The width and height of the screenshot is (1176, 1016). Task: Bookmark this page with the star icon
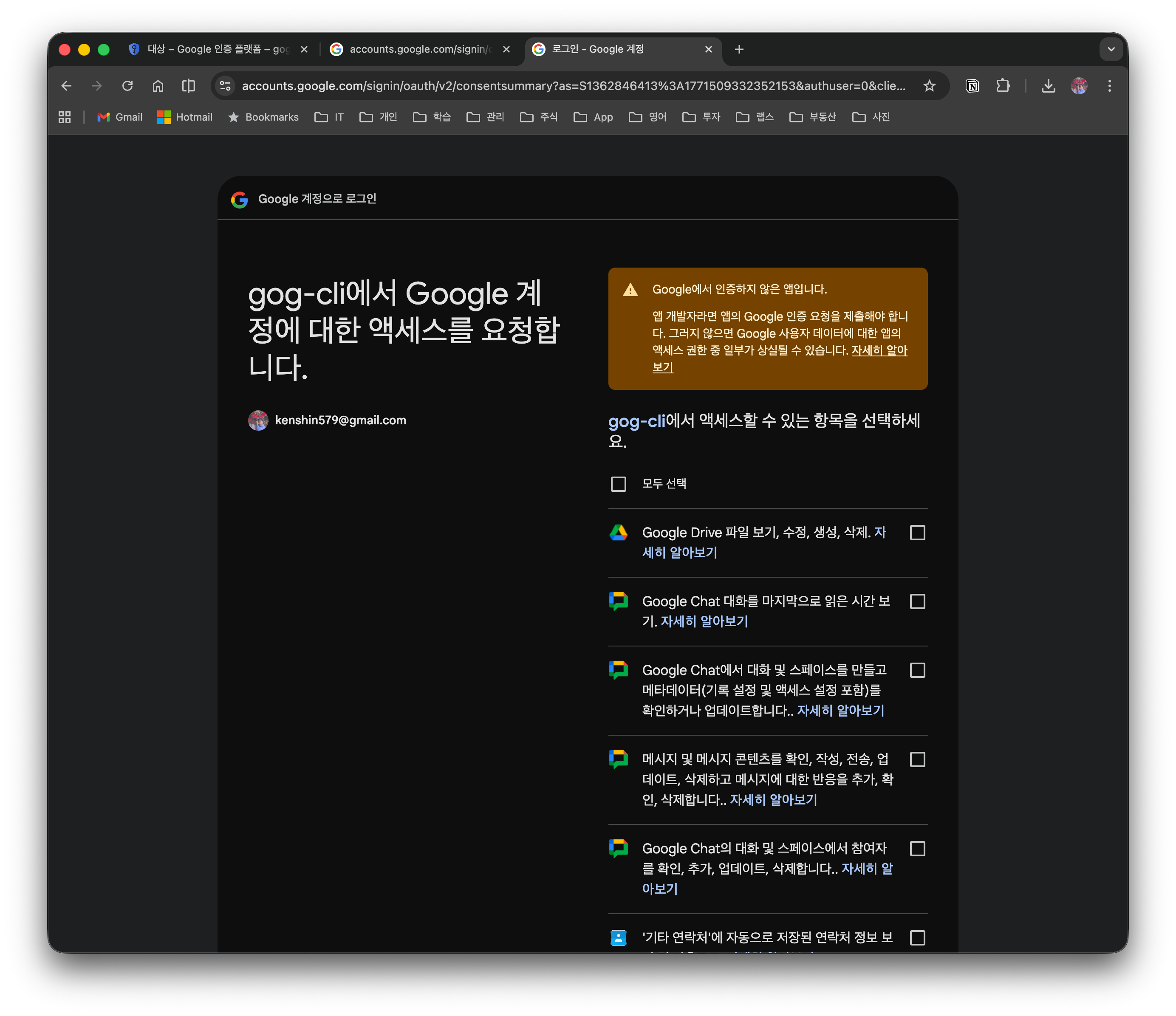930,86
